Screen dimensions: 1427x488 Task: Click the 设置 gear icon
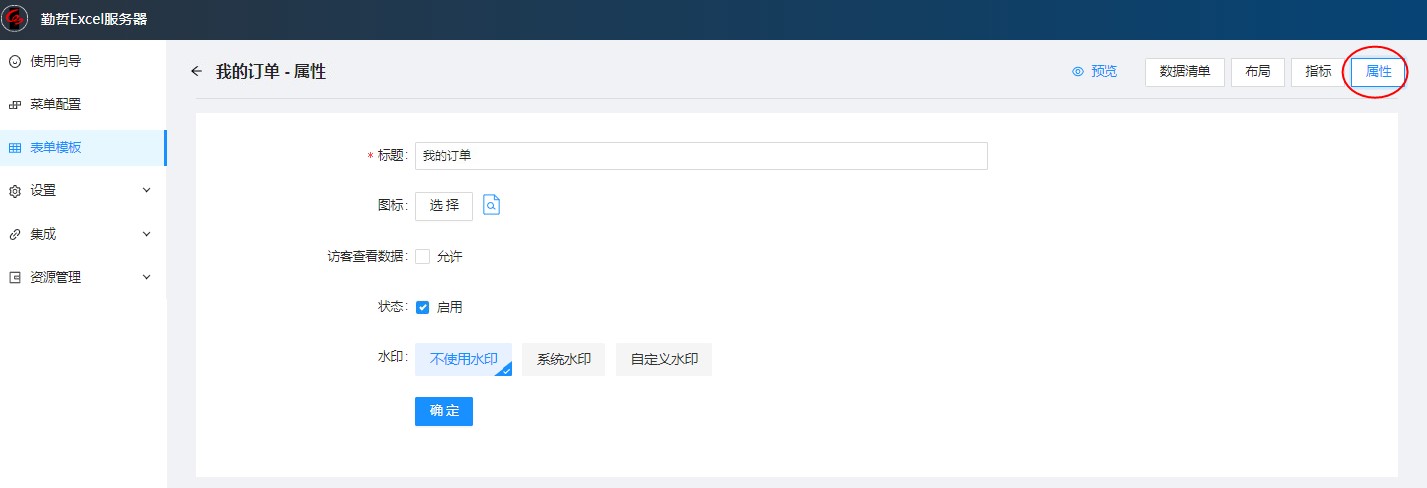(x=15, y=191)
